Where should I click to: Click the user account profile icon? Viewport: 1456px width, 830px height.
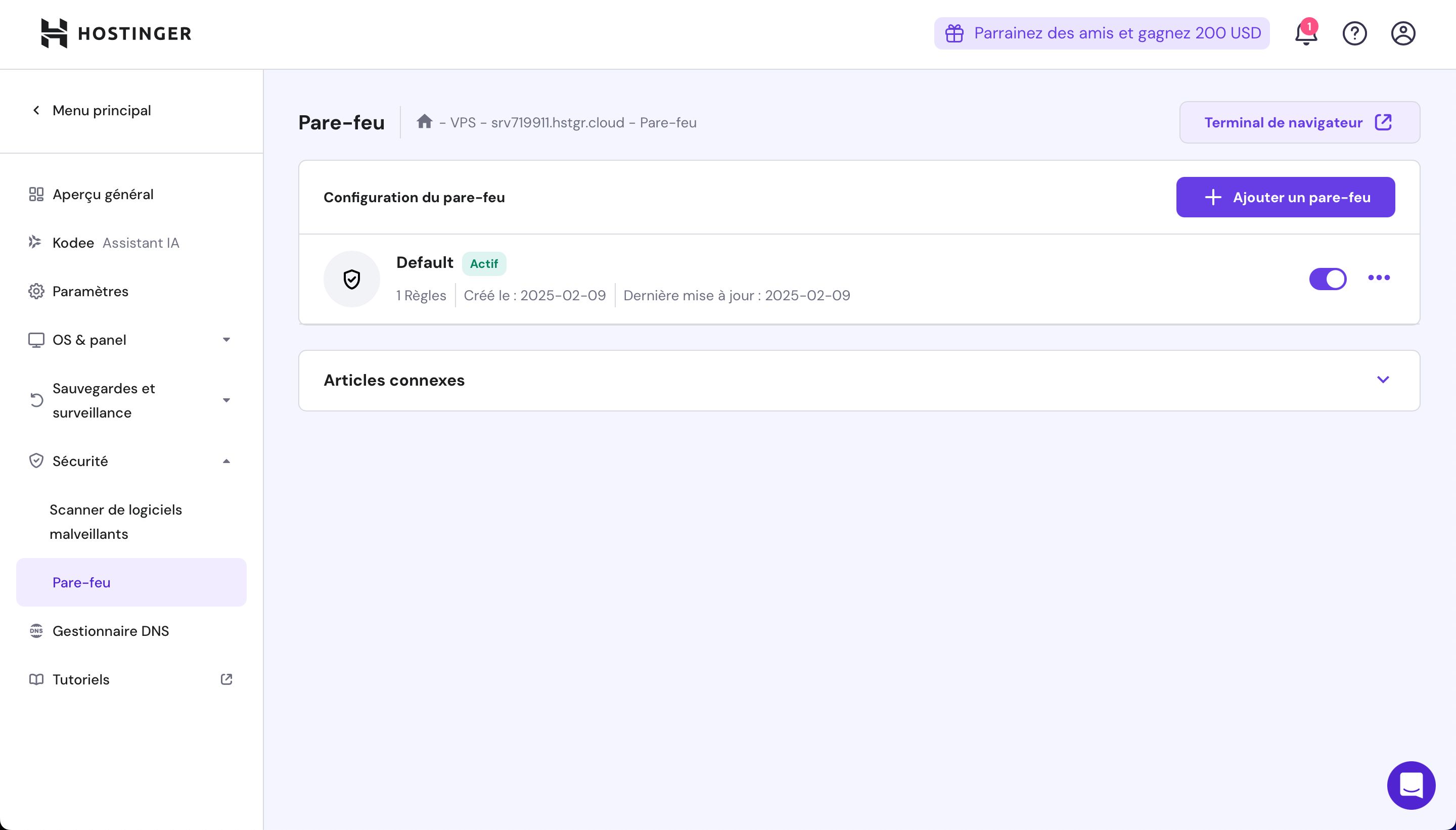(x=1403, y=34)
